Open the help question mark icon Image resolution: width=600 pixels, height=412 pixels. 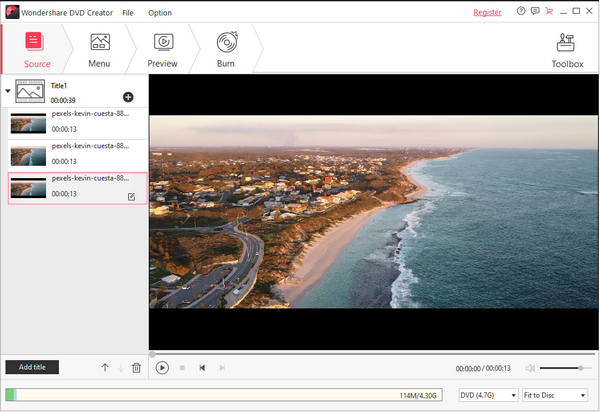click(x=520, y=12)
